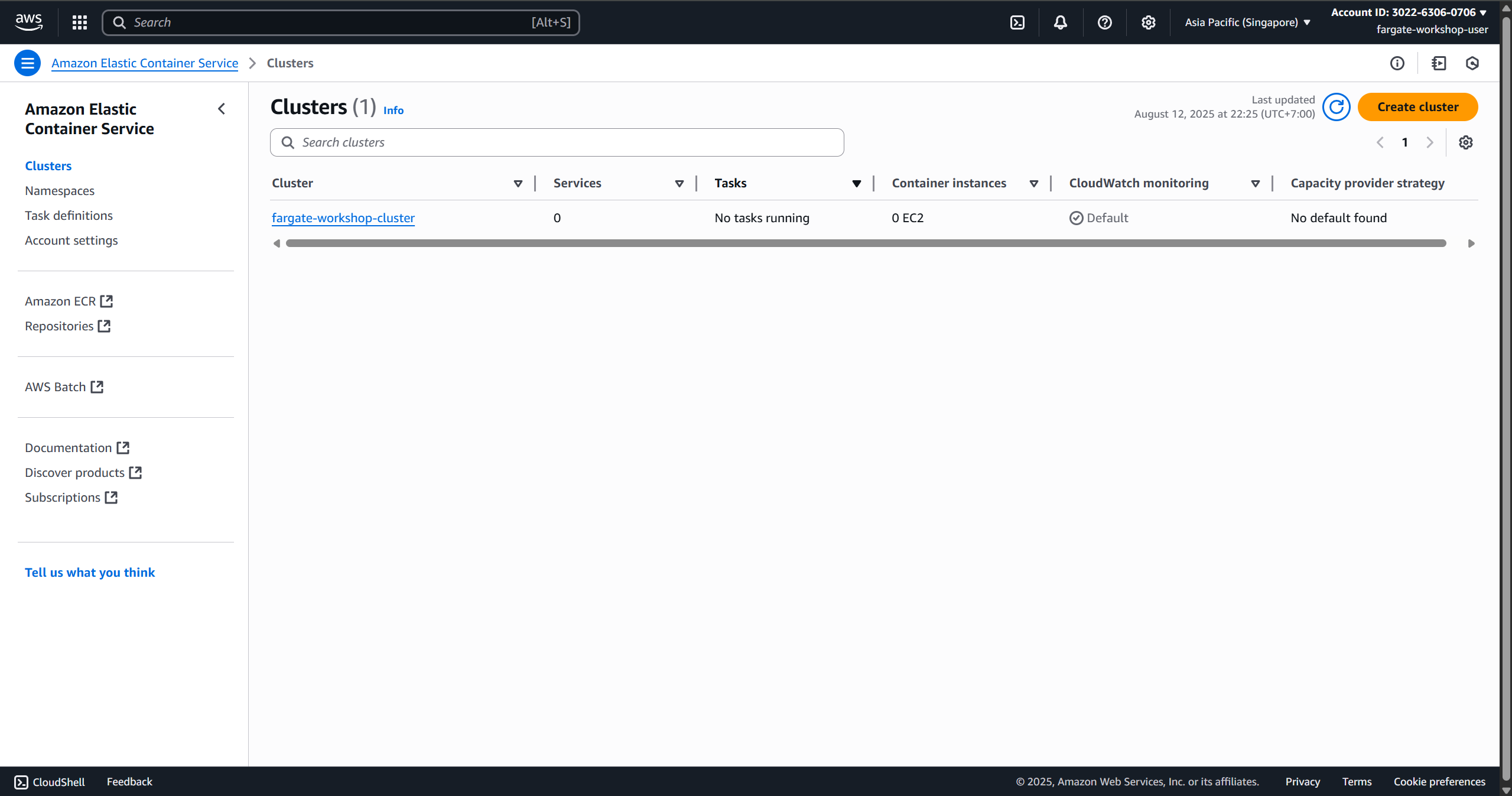Open the services grid menu icon
The height and width of the screenshot is (796, 1512).
coord(80,22)
